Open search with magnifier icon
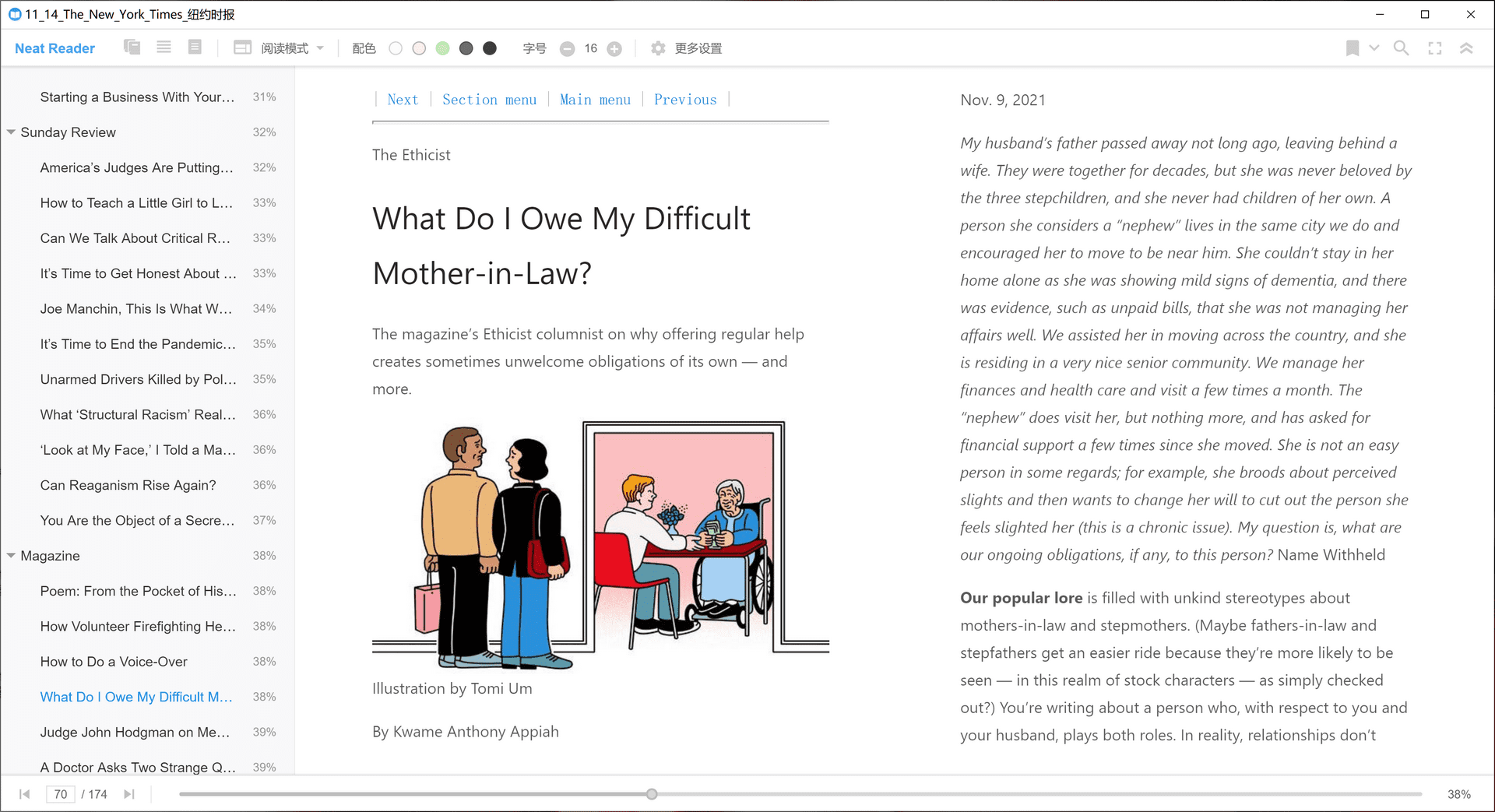 point(1401,48)
